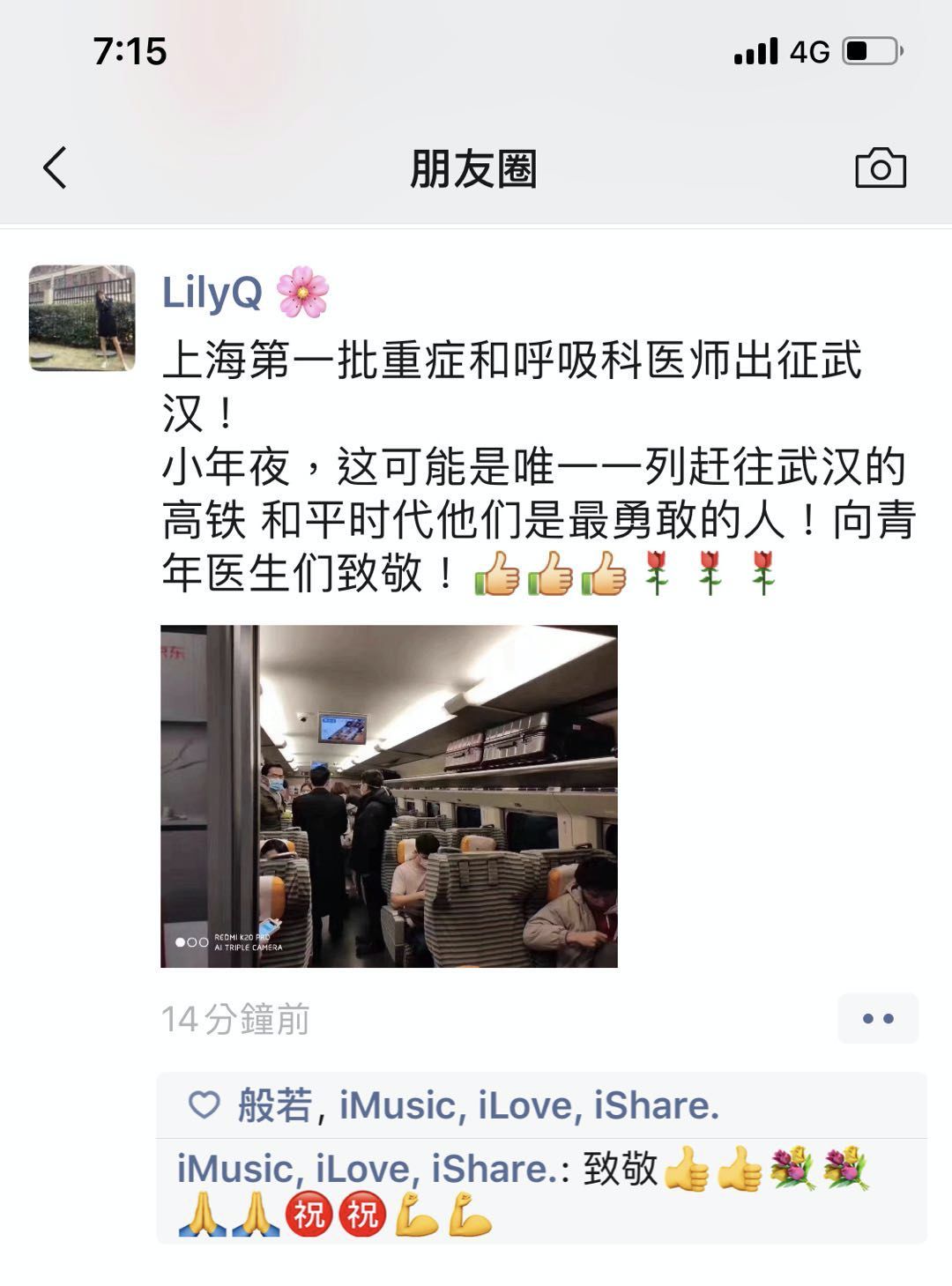This screenshot has width=952, height=1286.
Task: Tap the 4G network indicator
Action: point(809,52)
